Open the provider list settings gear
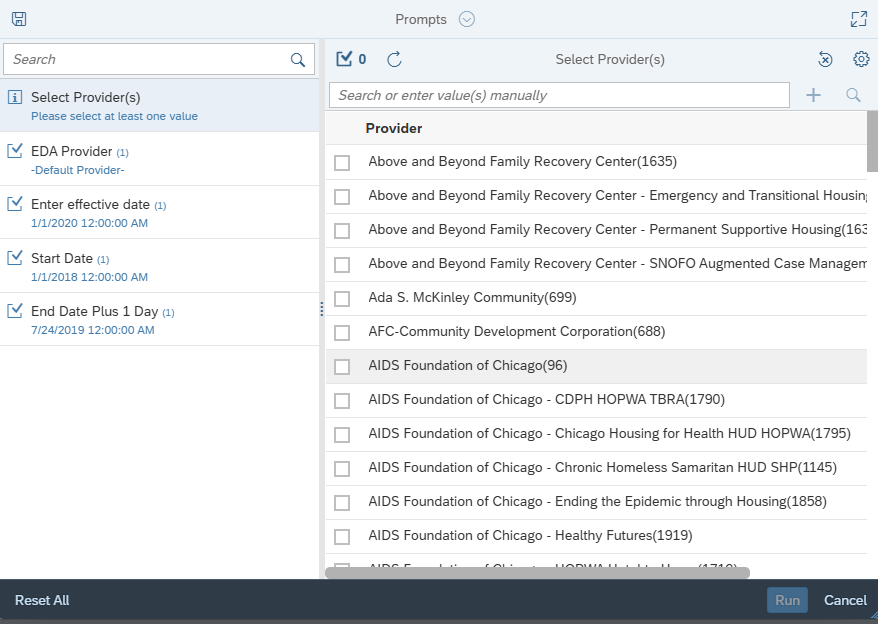The image size is (878, 624). click(861, 59)
